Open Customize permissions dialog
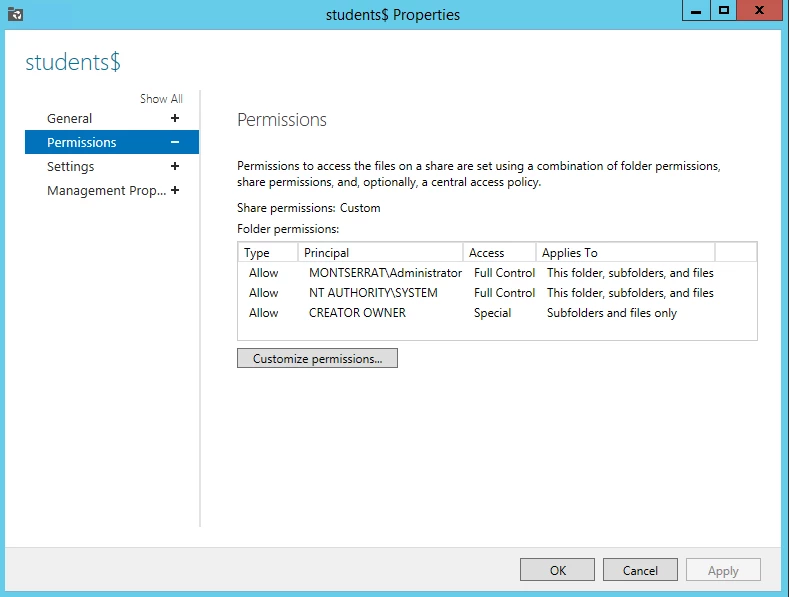 coord(318,358)
